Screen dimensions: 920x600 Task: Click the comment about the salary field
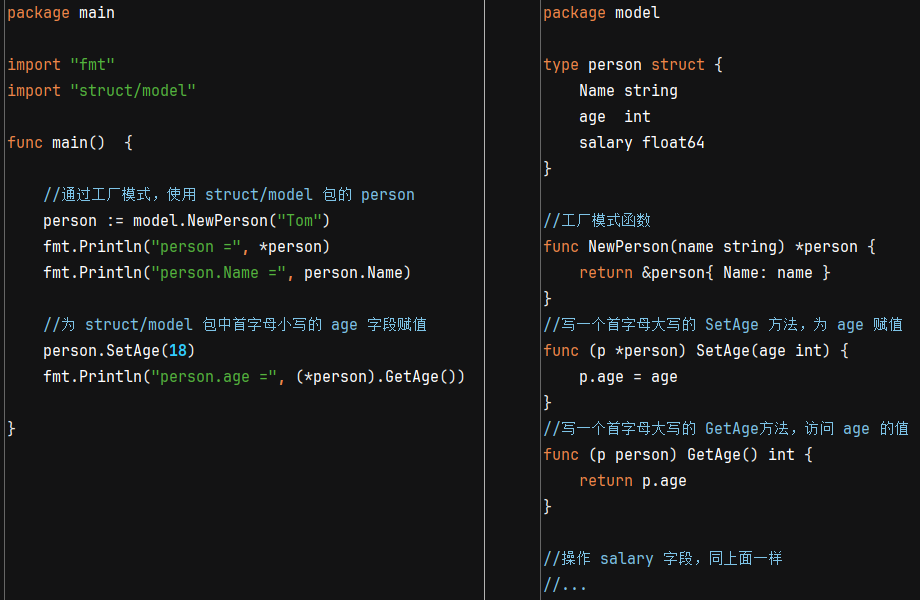coord(662,559)
